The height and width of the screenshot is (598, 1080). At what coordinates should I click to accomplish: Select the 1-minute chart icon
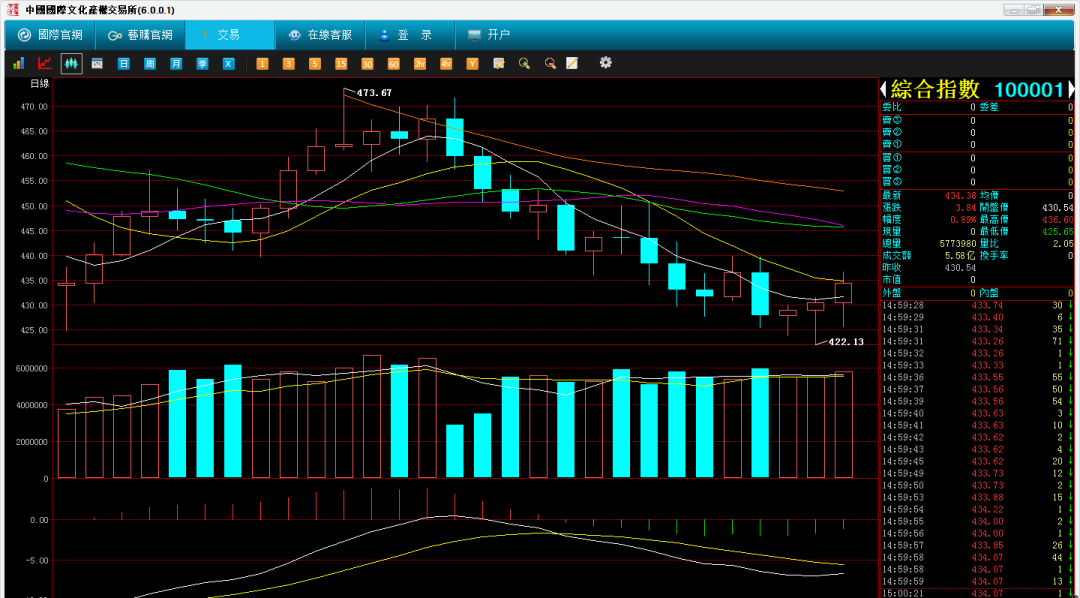click(x=262, y=63)
